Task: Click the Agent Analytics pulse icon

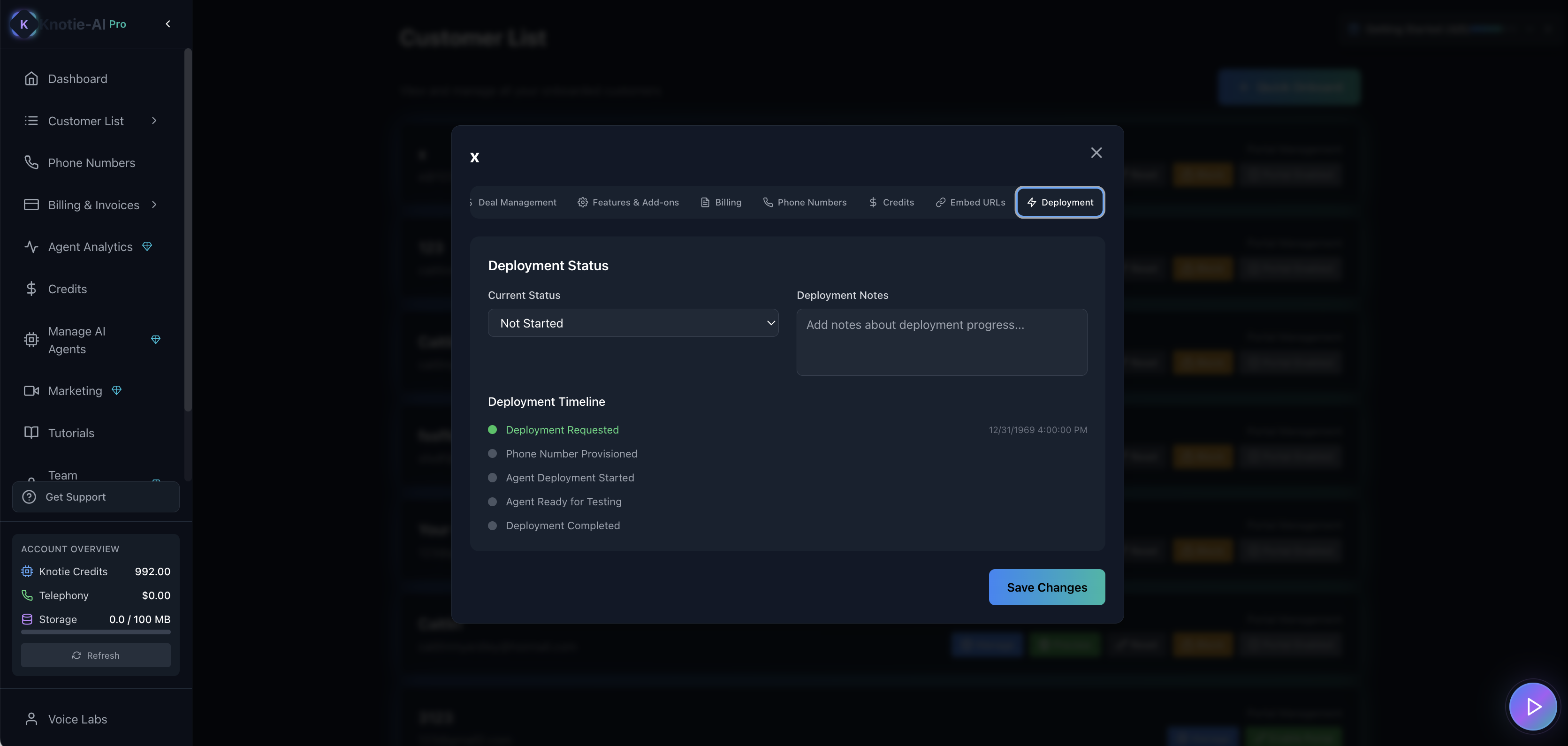Action: tap(31, 246)
